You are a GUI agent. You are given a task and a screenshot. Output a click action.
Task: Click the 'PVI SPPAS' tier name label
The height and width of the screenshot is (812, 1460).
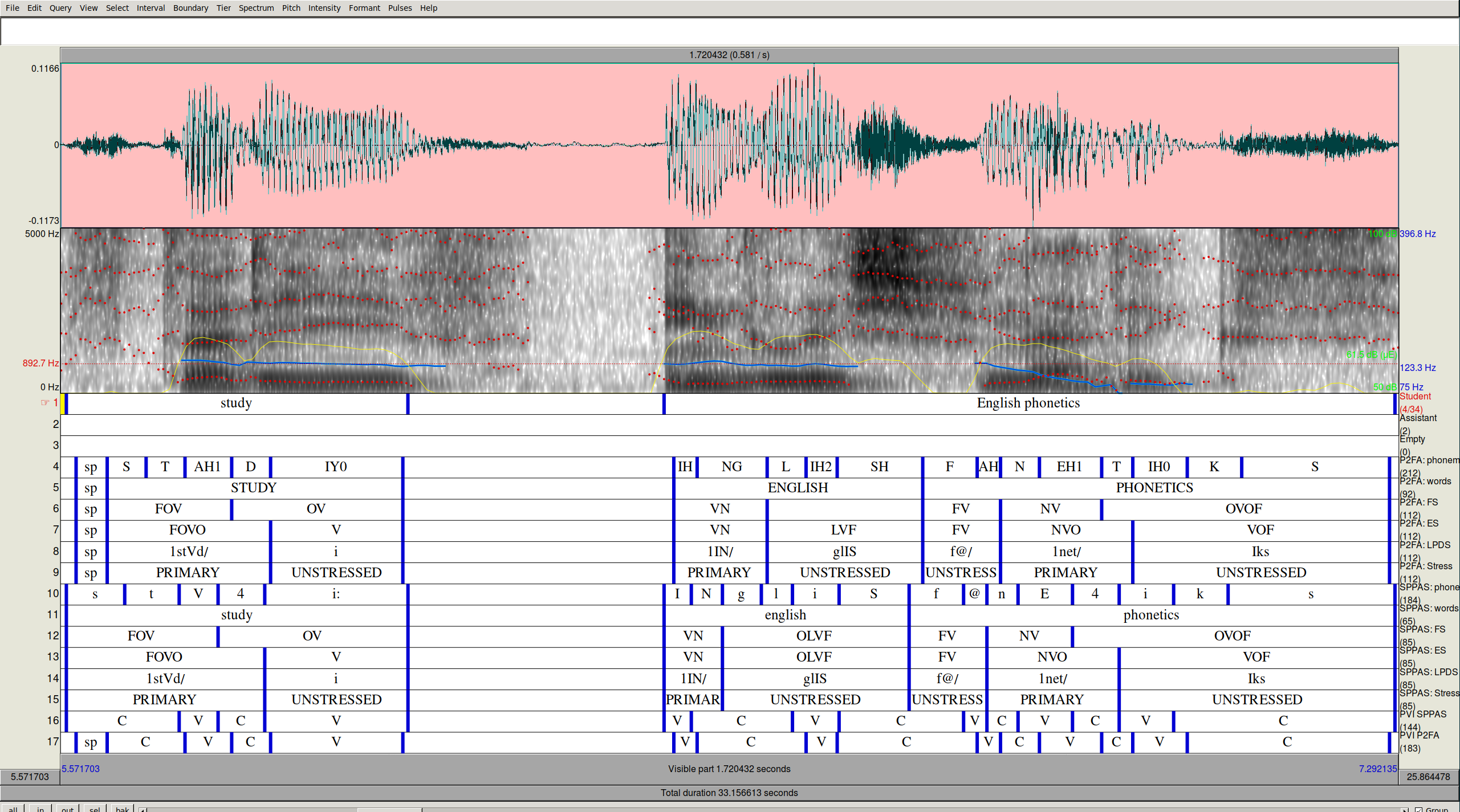(x=1423, y=714)
